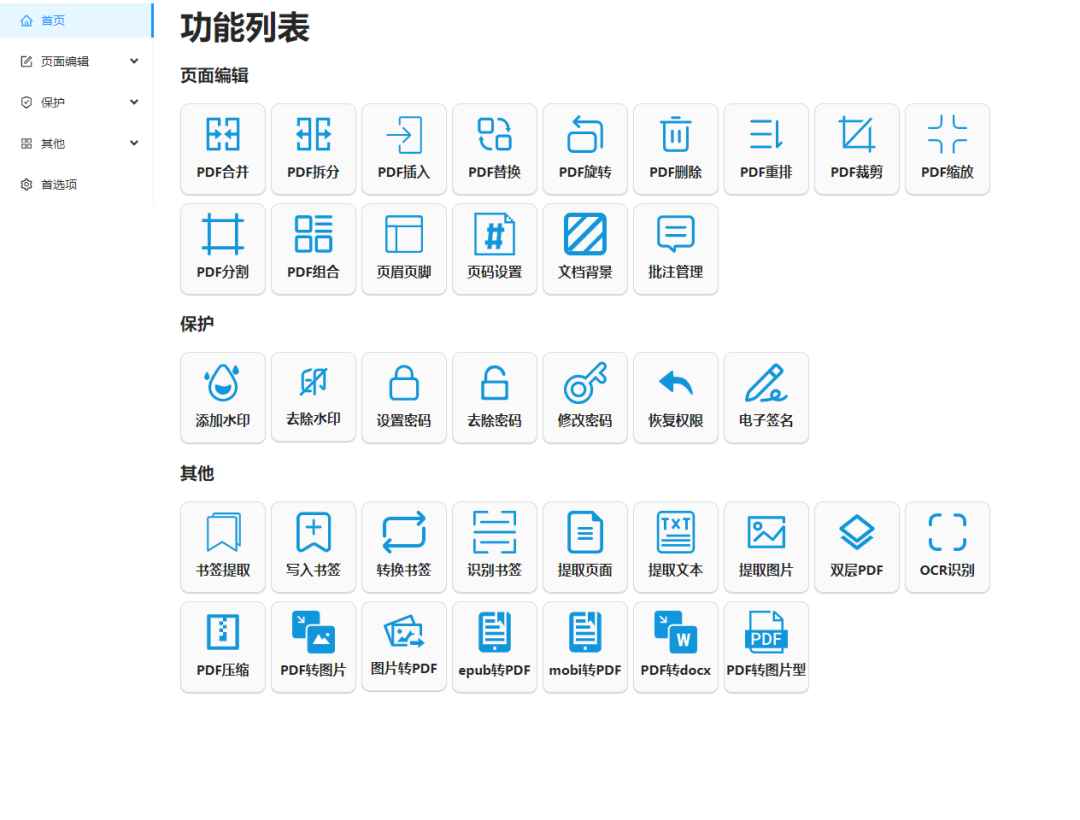Open the 页眉页脚 tool

pos(404,249)
